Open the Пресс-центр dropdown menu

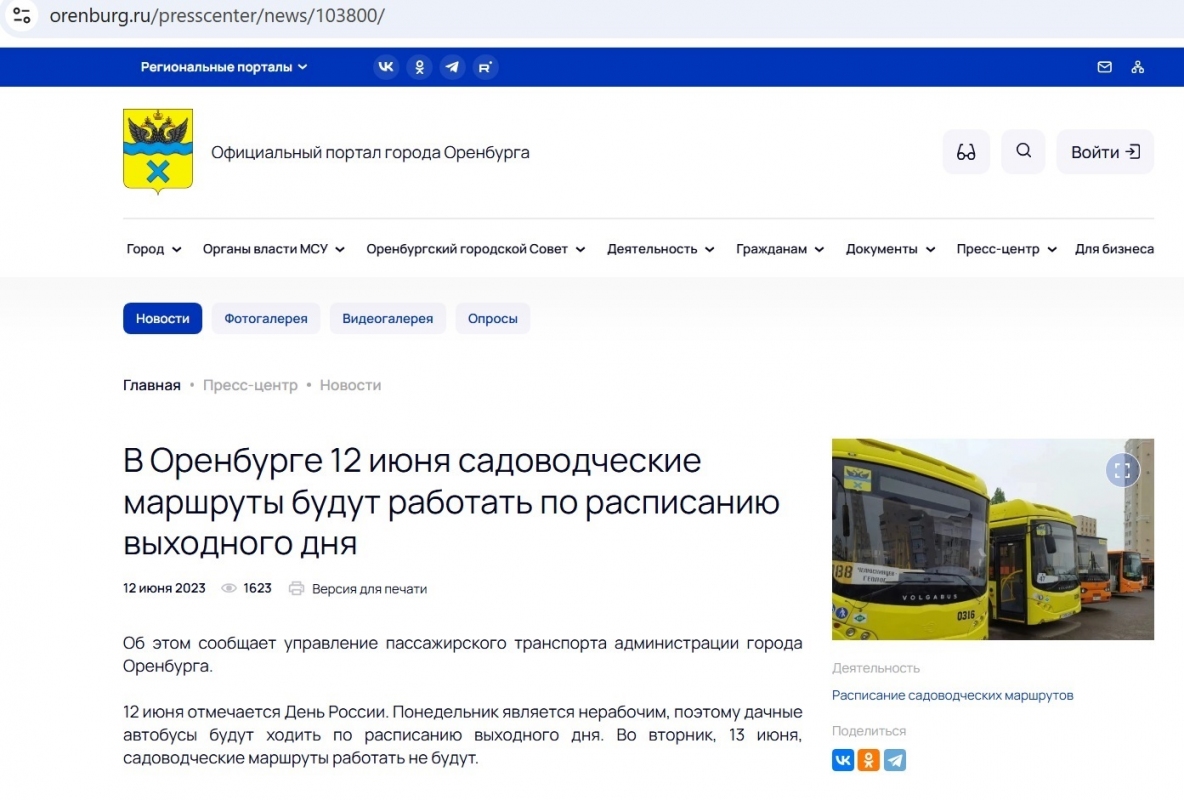coord(1006,249)
